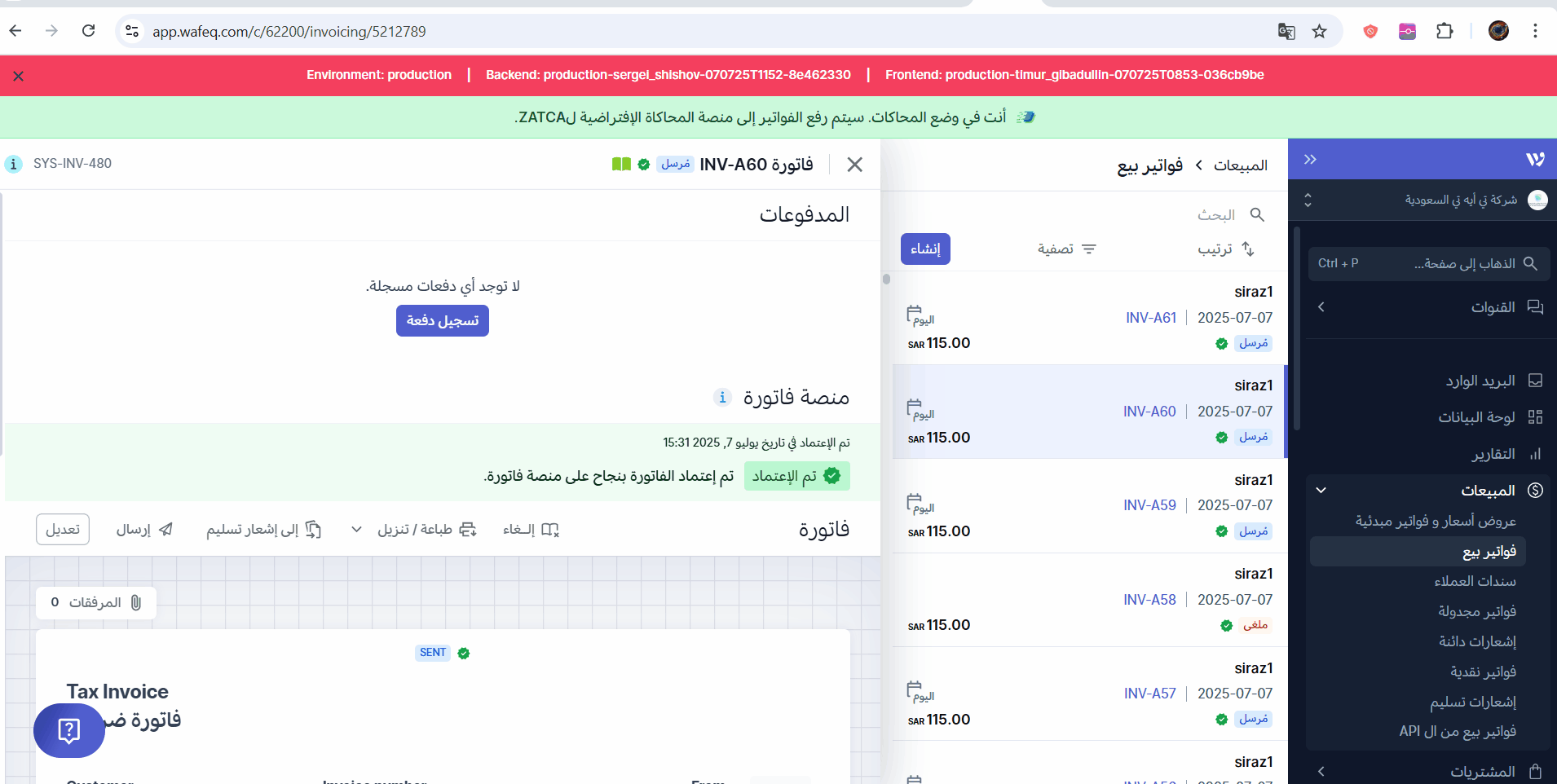Click the إنشاء create button
The image size is (1557, 784).
click(x=925, y=249)
